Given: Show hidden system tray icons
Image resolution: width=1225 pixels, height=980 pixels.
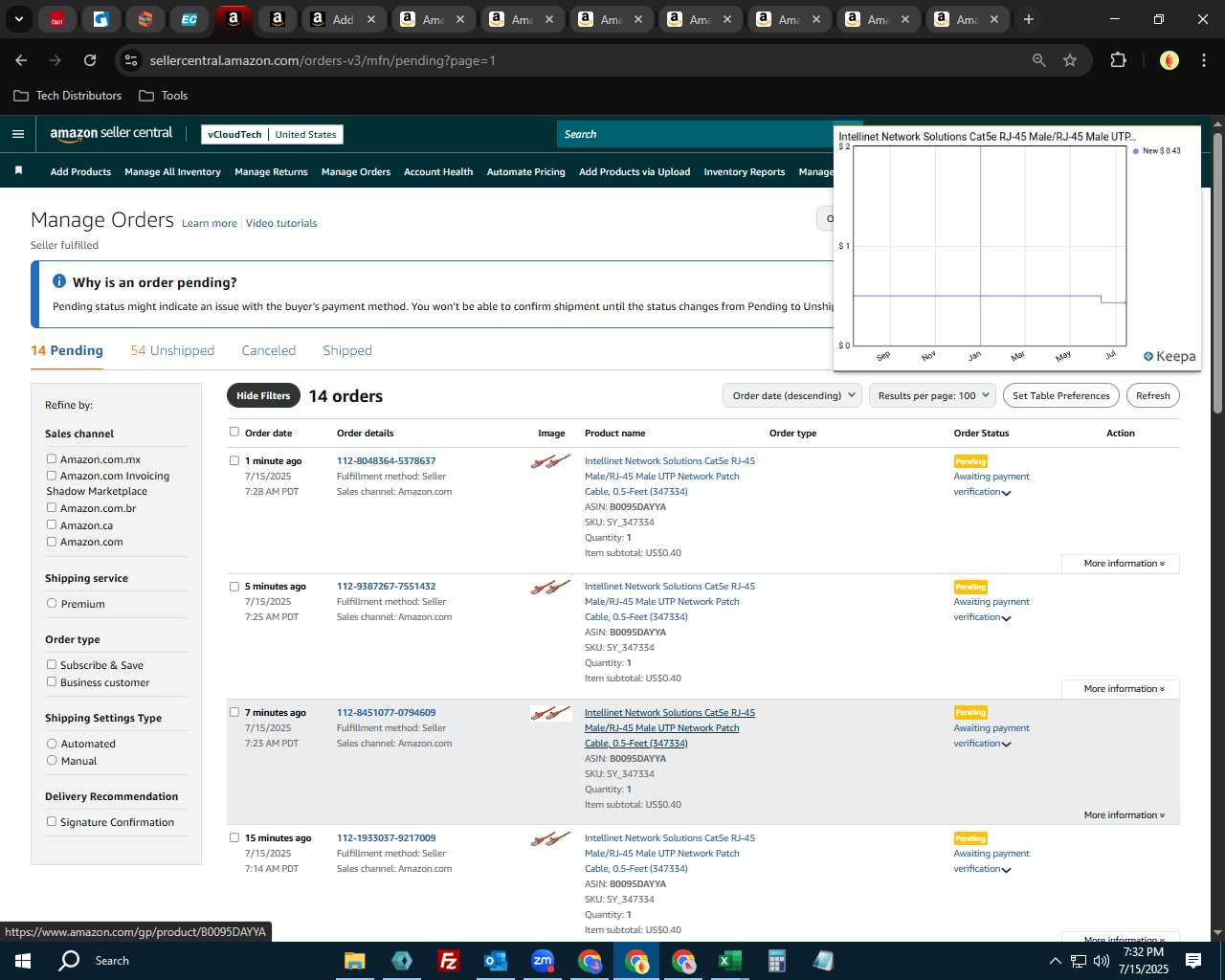Looking at the screenshot, I should [x=1055, y=961].
